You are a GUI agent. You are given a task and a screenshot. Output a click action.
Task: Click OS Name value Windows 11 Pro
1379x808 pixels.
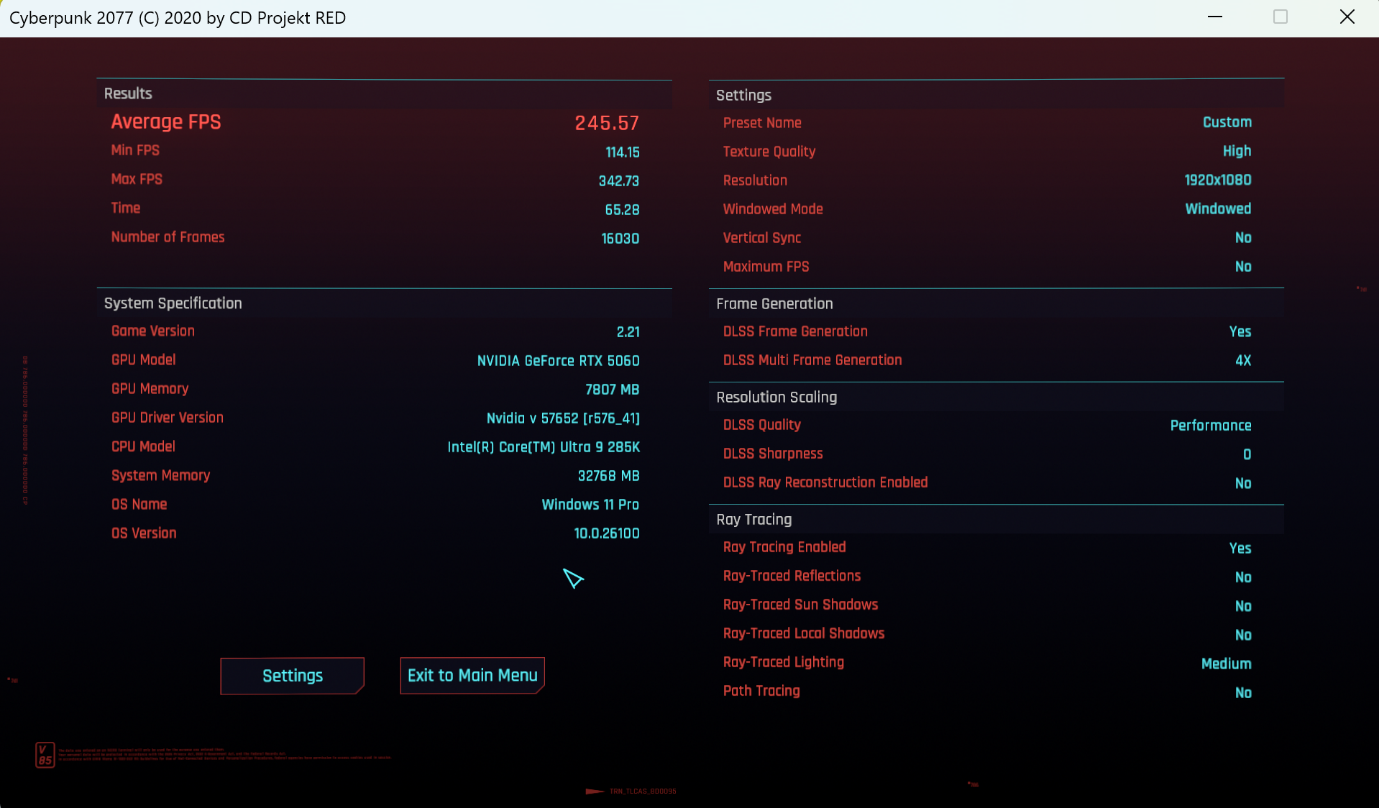[x=590, y=505]
